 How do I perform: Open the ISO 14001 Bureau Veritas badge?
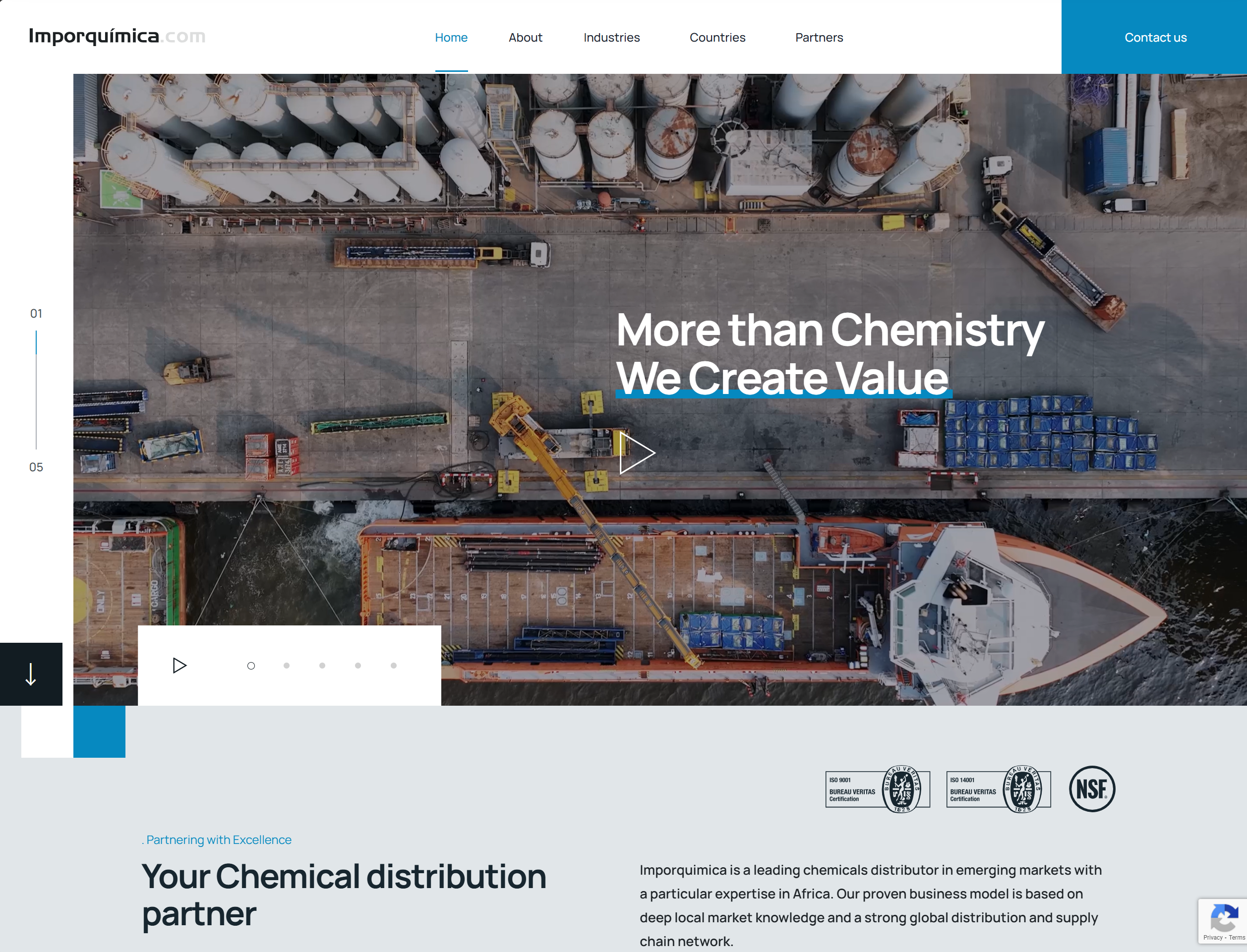[998, 789]
